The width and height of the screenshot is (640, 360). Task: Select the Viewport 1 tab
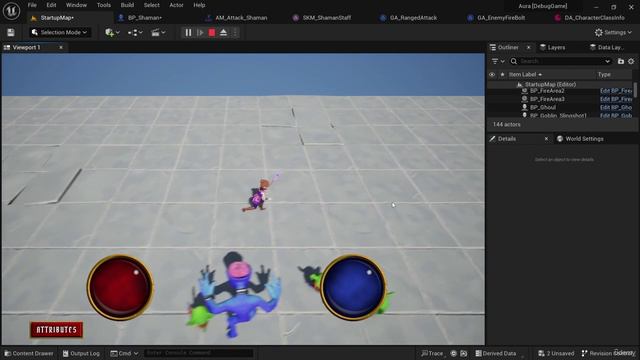(x=27, y=47)
